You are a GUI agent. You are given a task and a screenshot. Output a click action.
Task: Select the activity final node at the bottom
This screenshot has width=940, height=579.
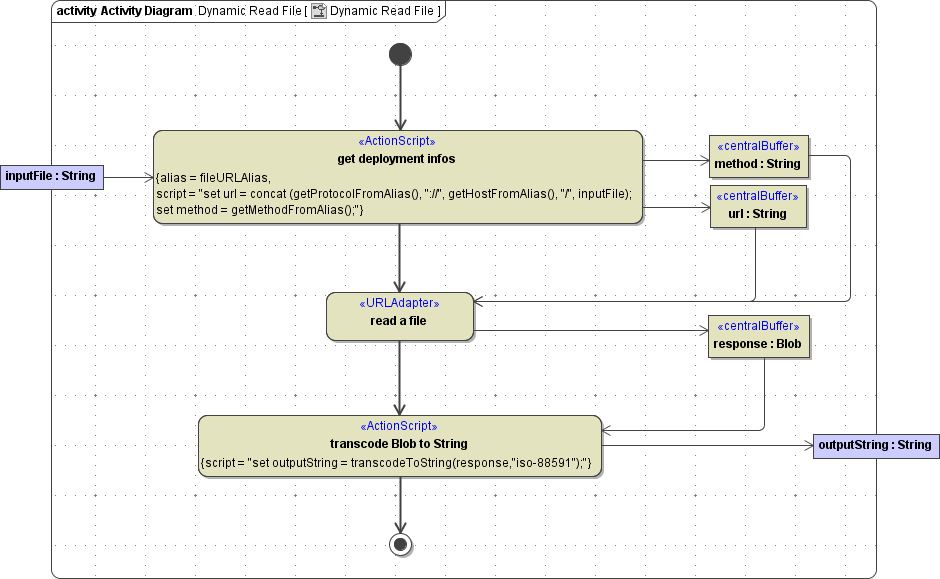pyautogui.click(x=400, y=544)
